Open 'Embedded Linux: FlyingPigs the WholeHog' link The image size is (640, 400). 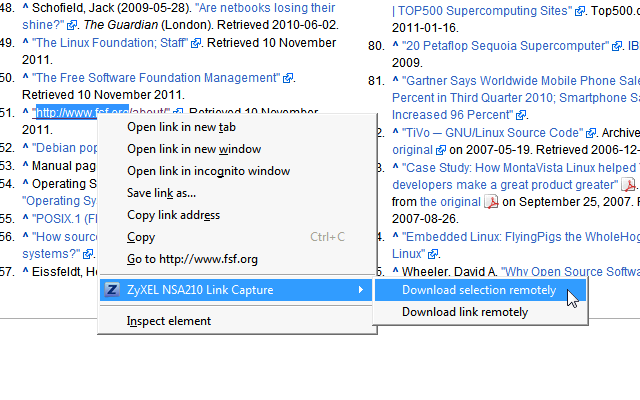[521, 237]
